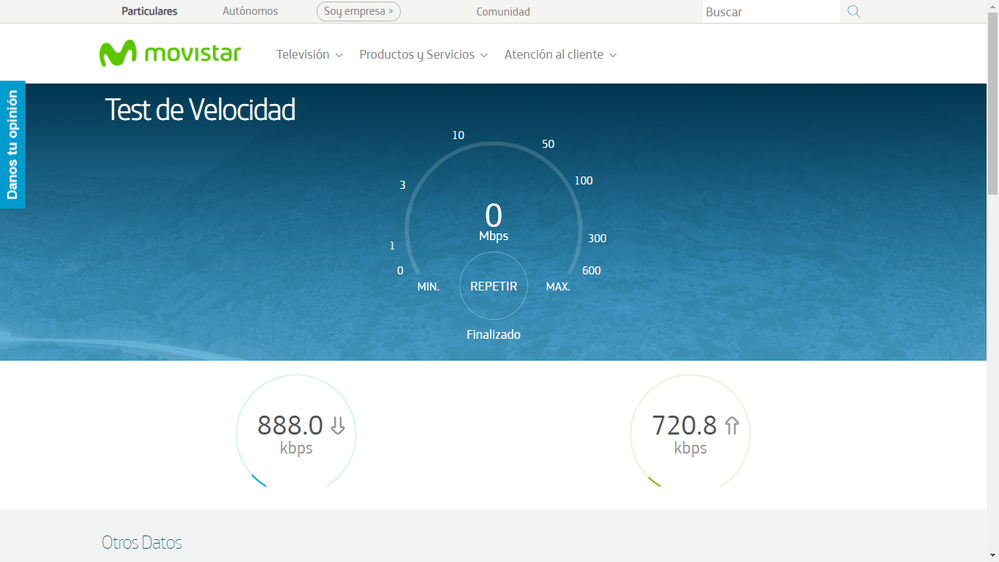
Task: Click the upload arrow icon beside 720.8
Action: point(732,426)
